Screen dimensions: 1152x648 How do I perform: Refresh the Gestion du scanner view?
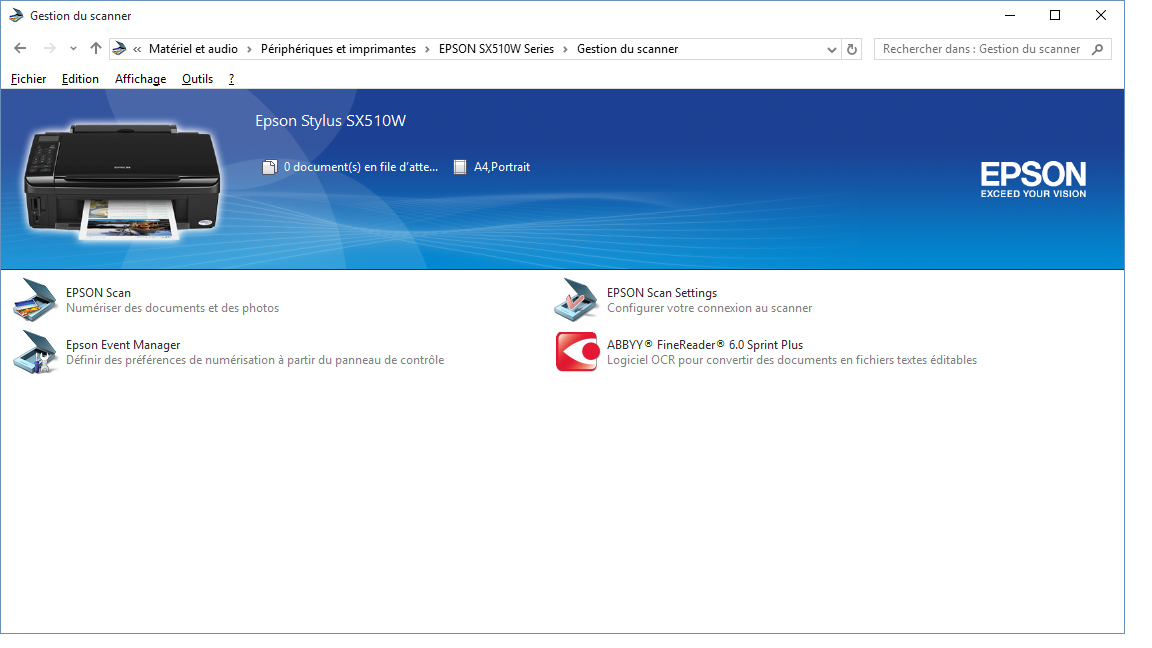(852, 49)
